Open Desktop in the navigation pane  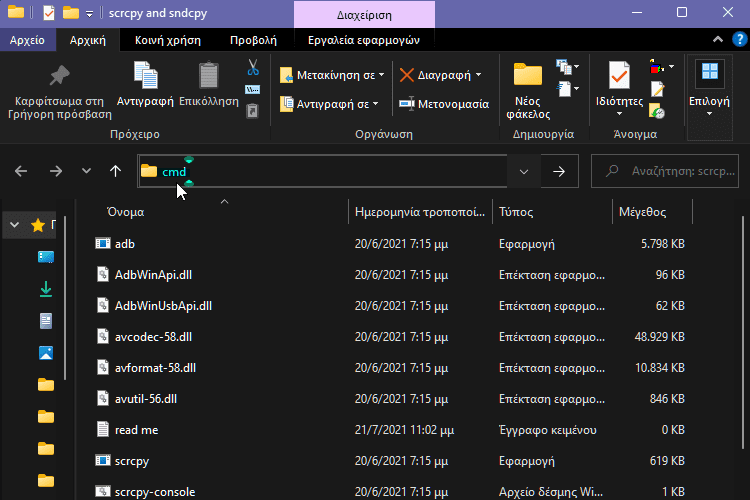click(46, 257)
